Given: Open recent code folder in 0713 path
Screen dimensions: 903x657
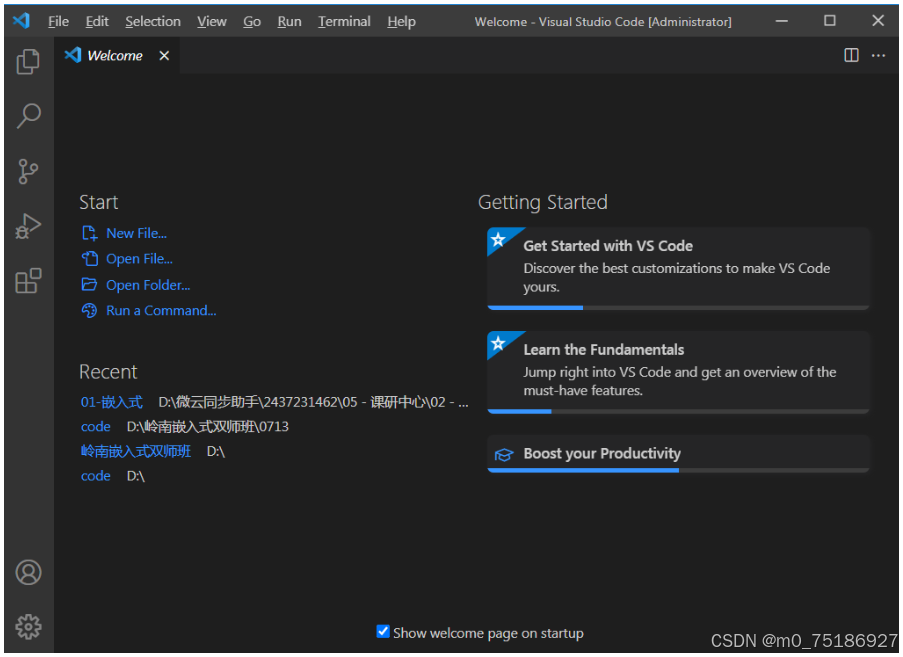Looking at the screenshot, I should point(96,427).
